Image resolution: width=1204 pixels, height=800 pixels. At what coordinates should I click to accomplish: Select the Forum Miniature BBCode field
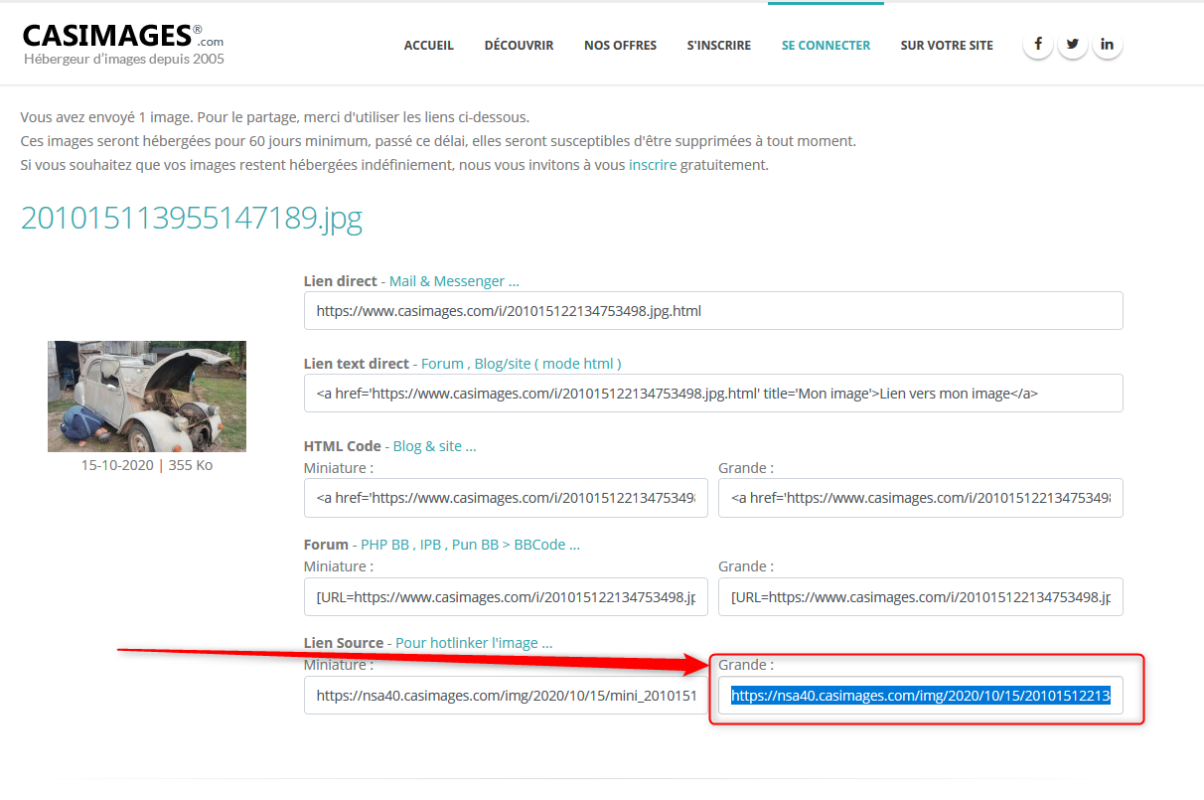pyautogui.click(x=505, y=597)
